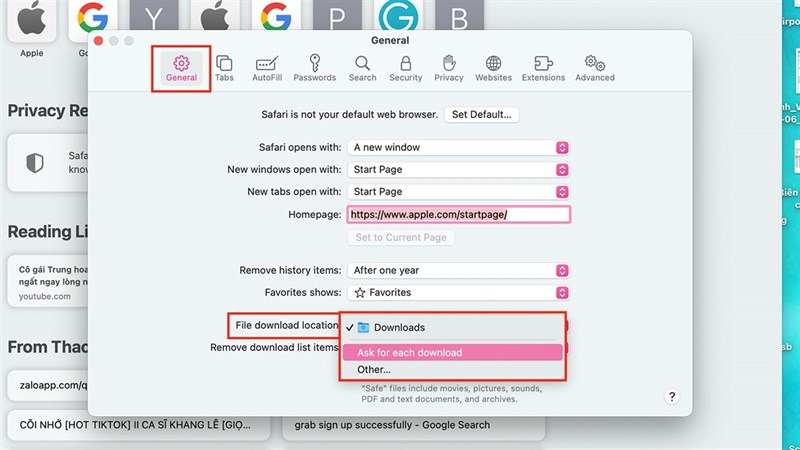Click the Set Default button
This screenshot has width=800, height=450.
tap(481, 115)
